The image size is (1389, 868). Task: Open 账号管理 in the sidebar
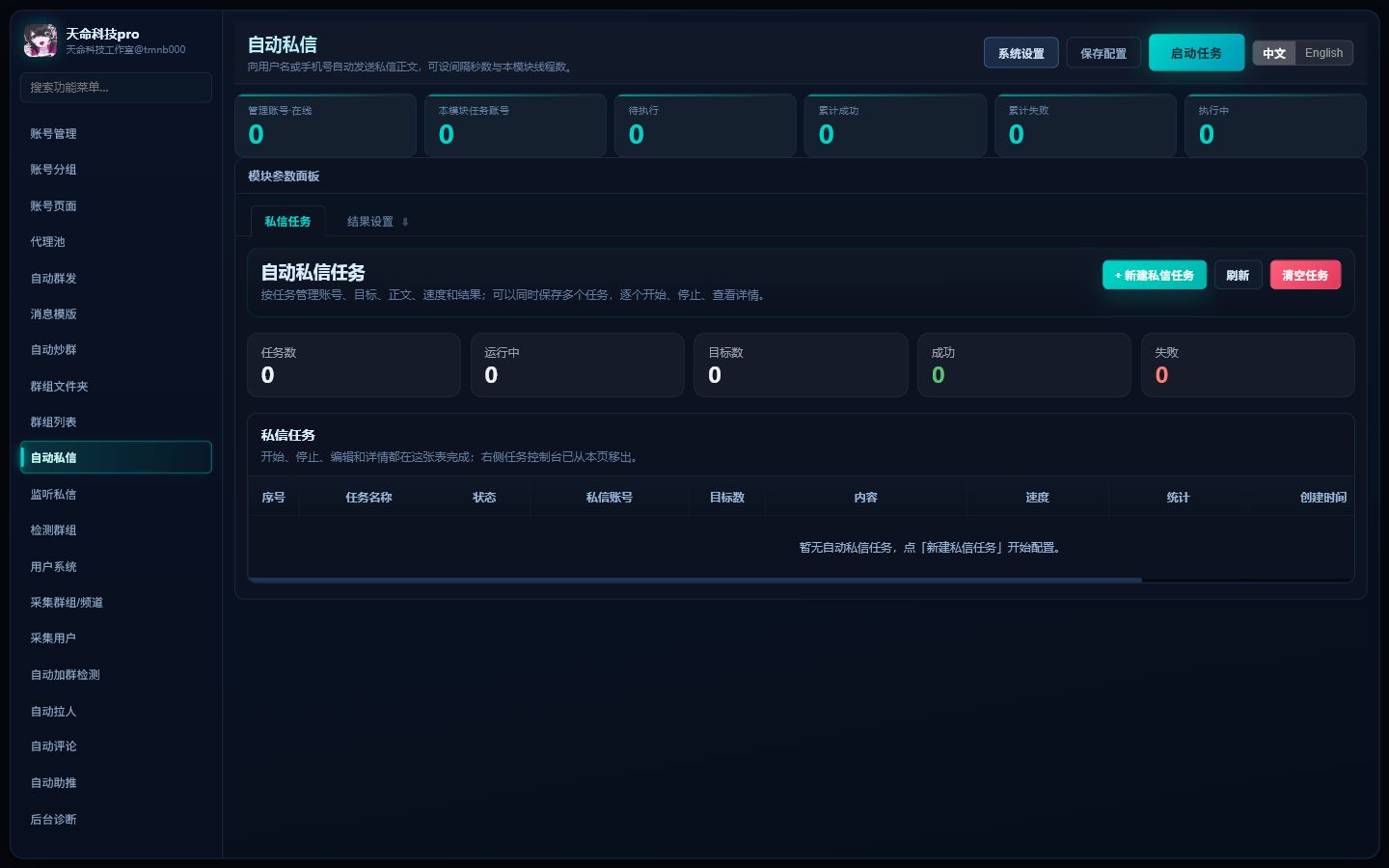pos(116,133)
